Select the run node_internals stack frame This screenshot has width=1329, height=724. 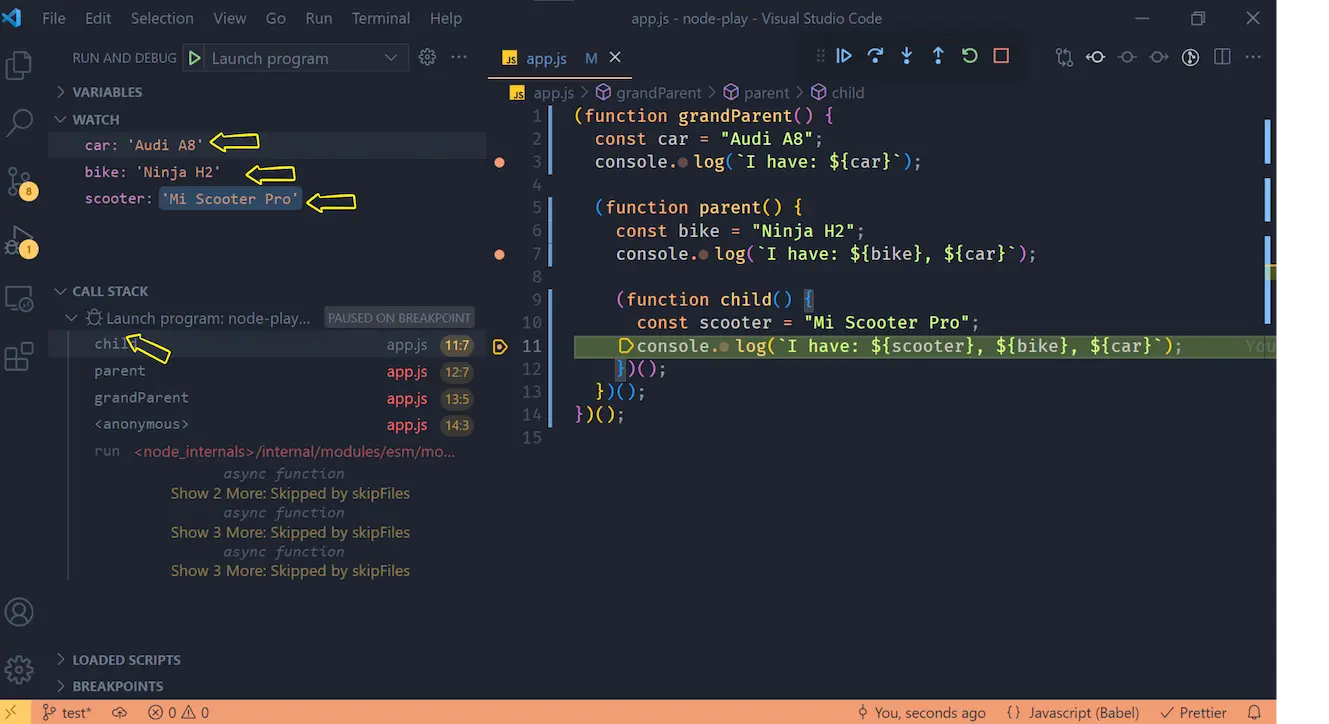coord(268,451)
